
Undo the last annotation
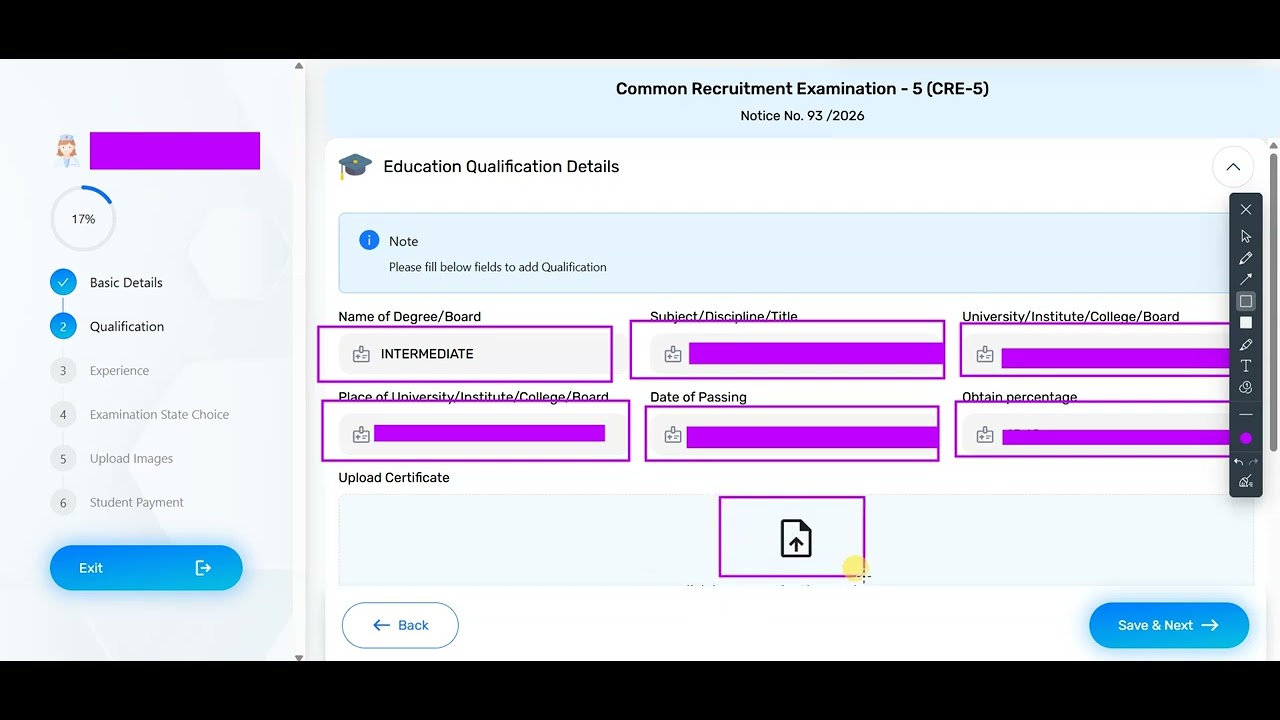click(x=1239, y=462)
